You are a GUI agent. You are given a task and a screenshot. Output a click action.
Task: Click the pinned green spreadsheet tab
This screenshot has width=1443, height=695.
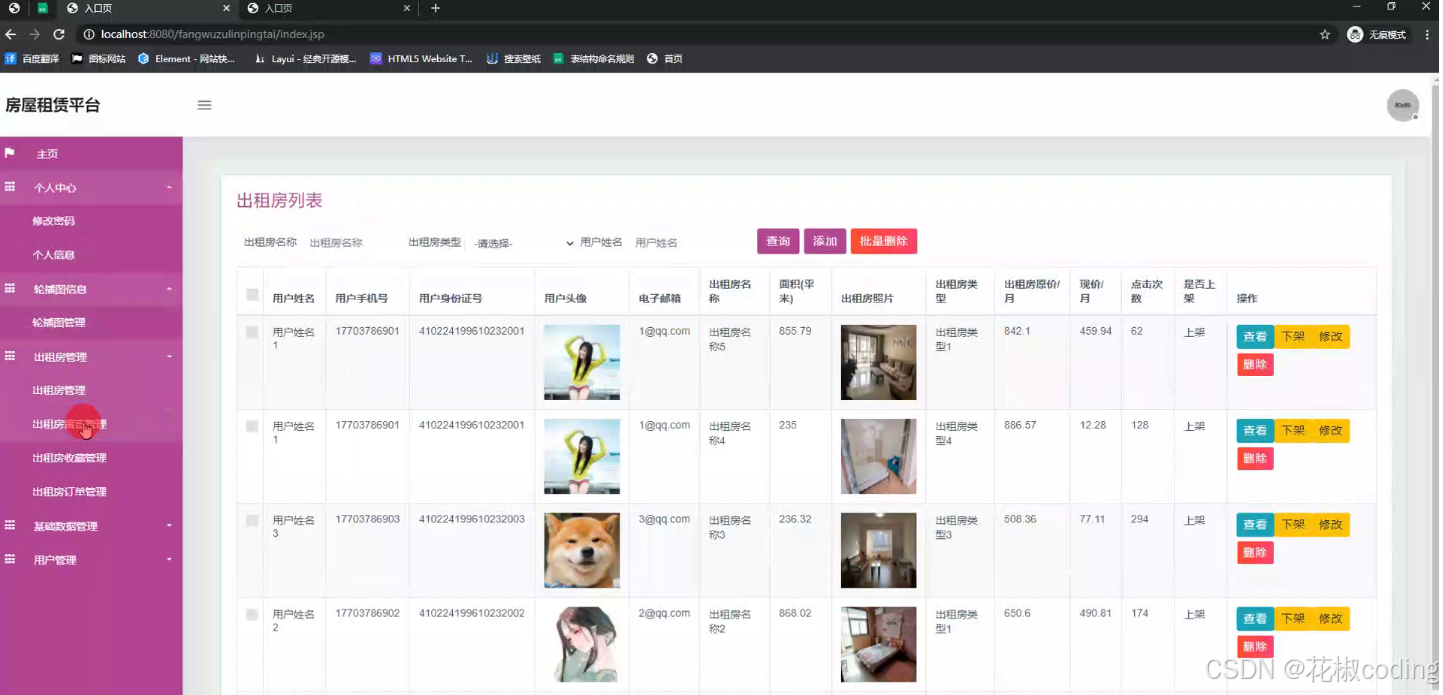pyautogui.click(x=42, y=8)
